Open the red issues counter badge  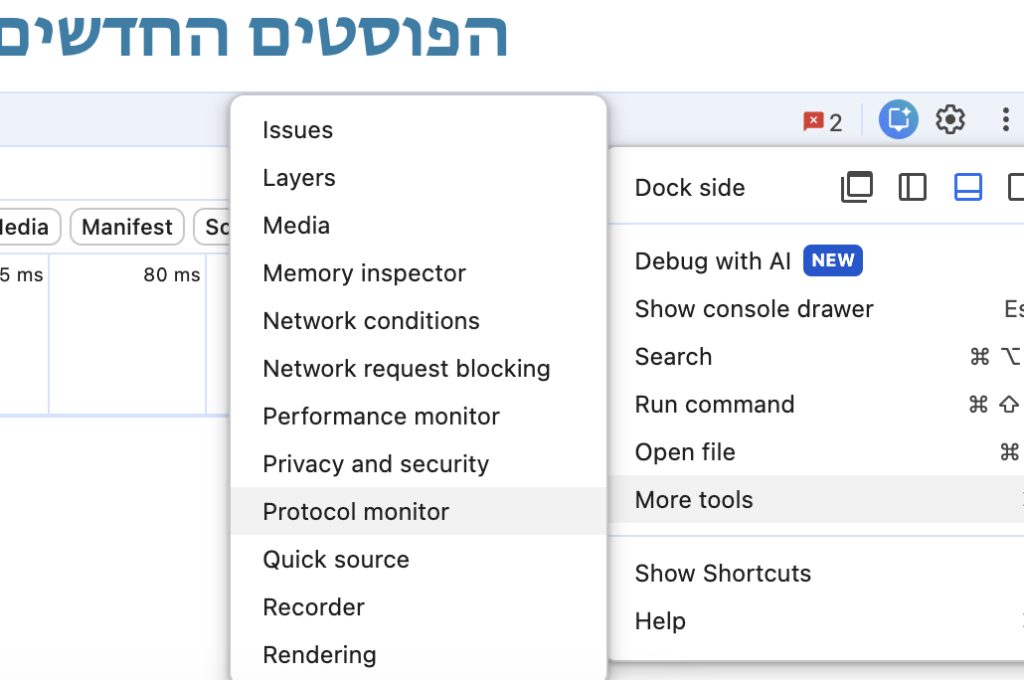(823, 122)
